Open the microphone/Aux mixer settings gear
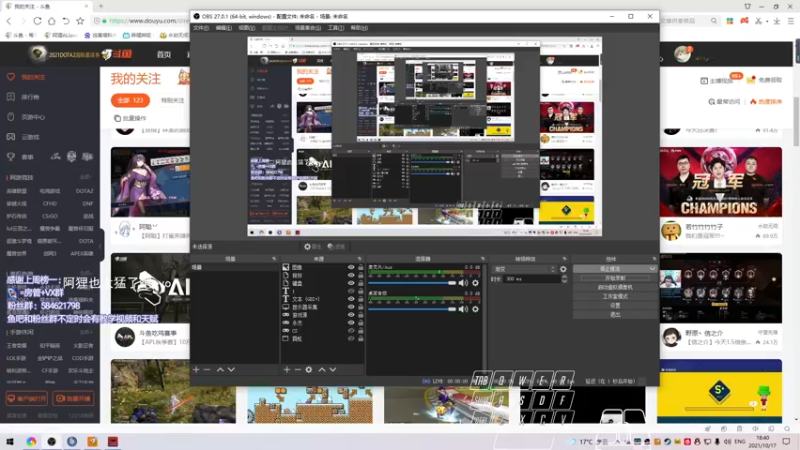 point(476,283)
